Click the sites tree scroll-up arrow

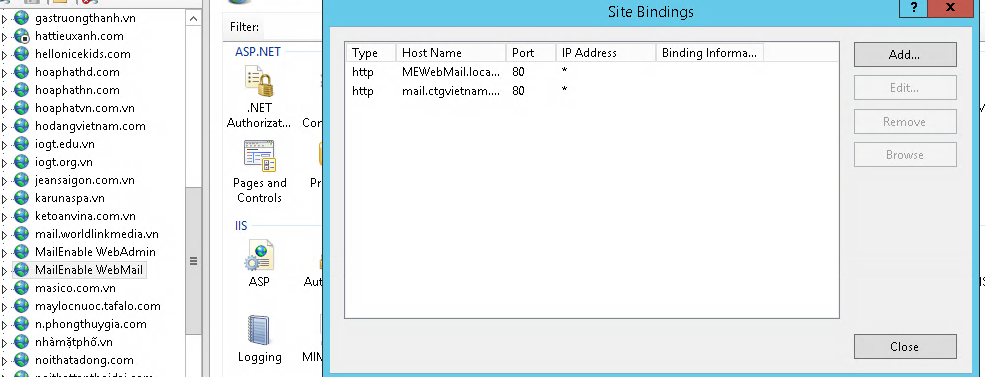(x=193, y=19)
